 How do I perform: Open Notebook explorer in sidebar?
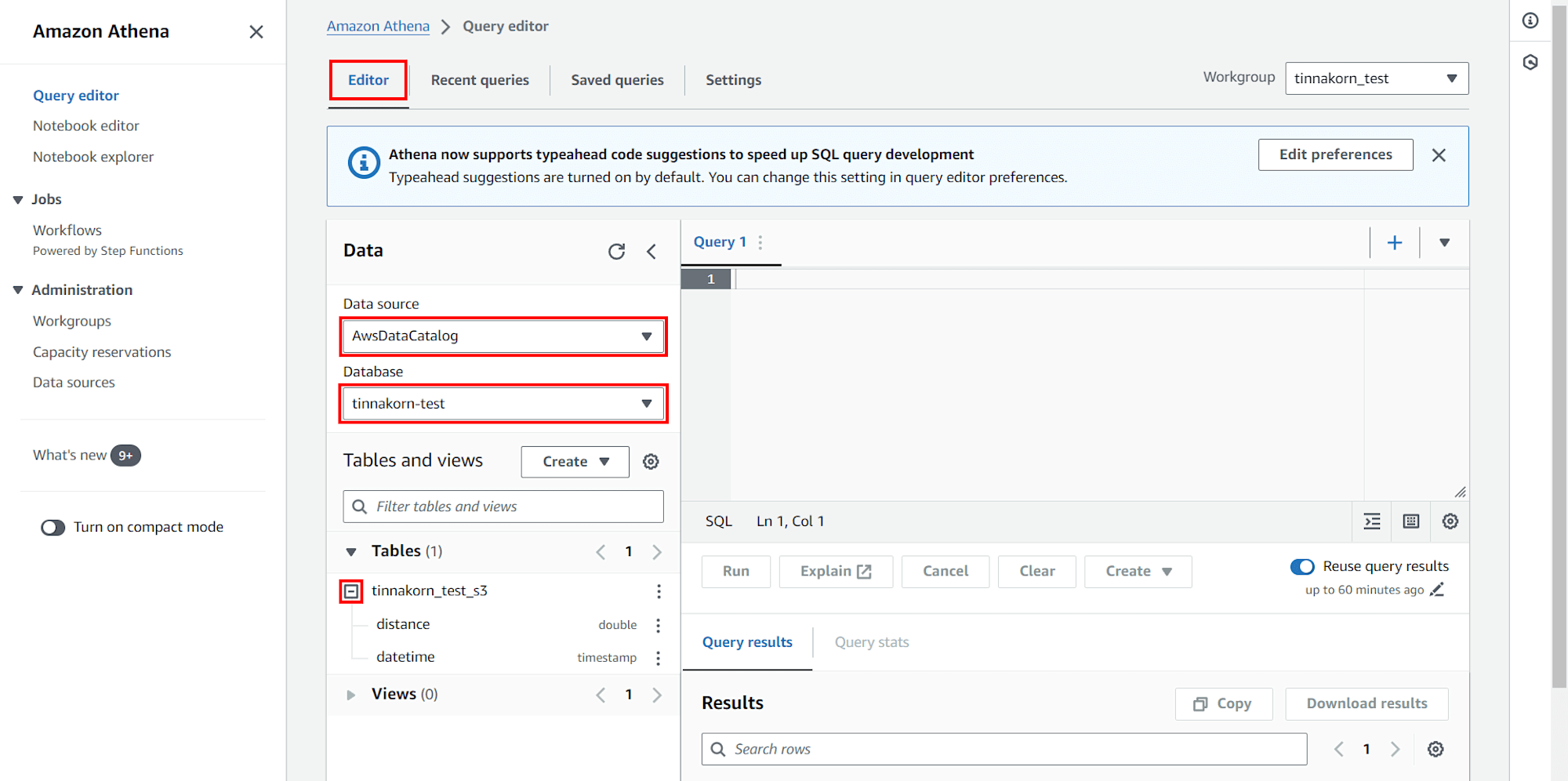[93, 157]
